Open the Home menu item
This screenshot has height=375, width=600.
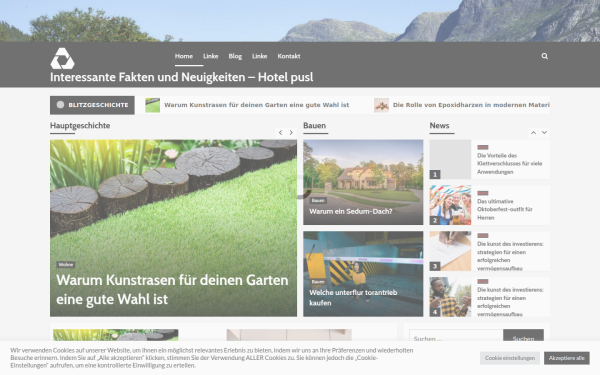click(184, 56)
